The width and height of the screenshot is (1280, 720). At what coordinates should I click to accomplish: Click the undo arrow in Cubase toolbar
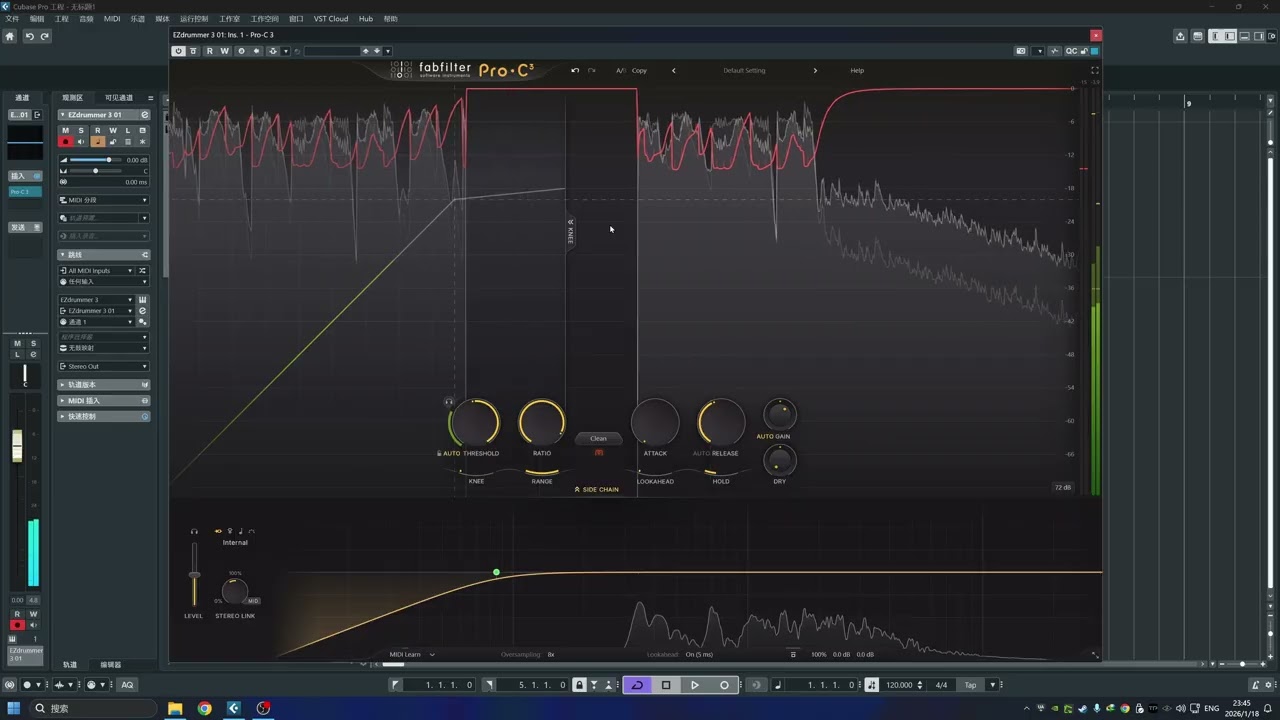pos(30,36)
